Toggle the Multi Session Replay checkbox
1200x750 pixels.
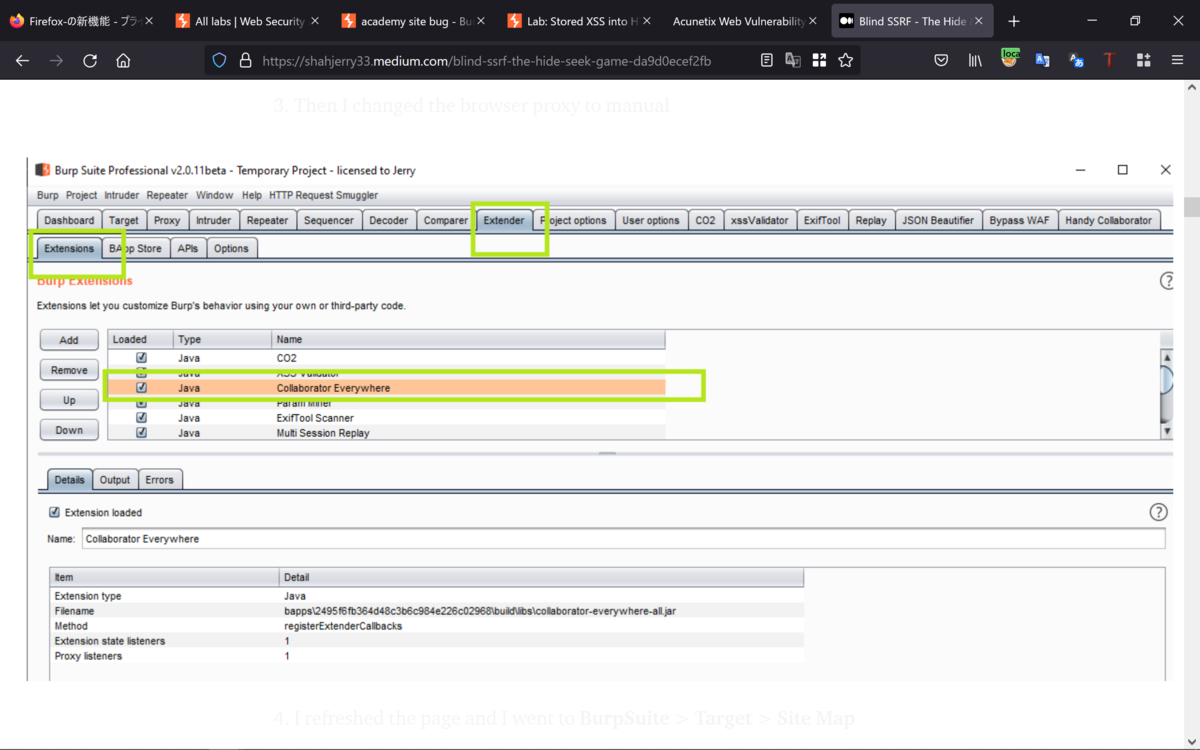pos(141,433)
